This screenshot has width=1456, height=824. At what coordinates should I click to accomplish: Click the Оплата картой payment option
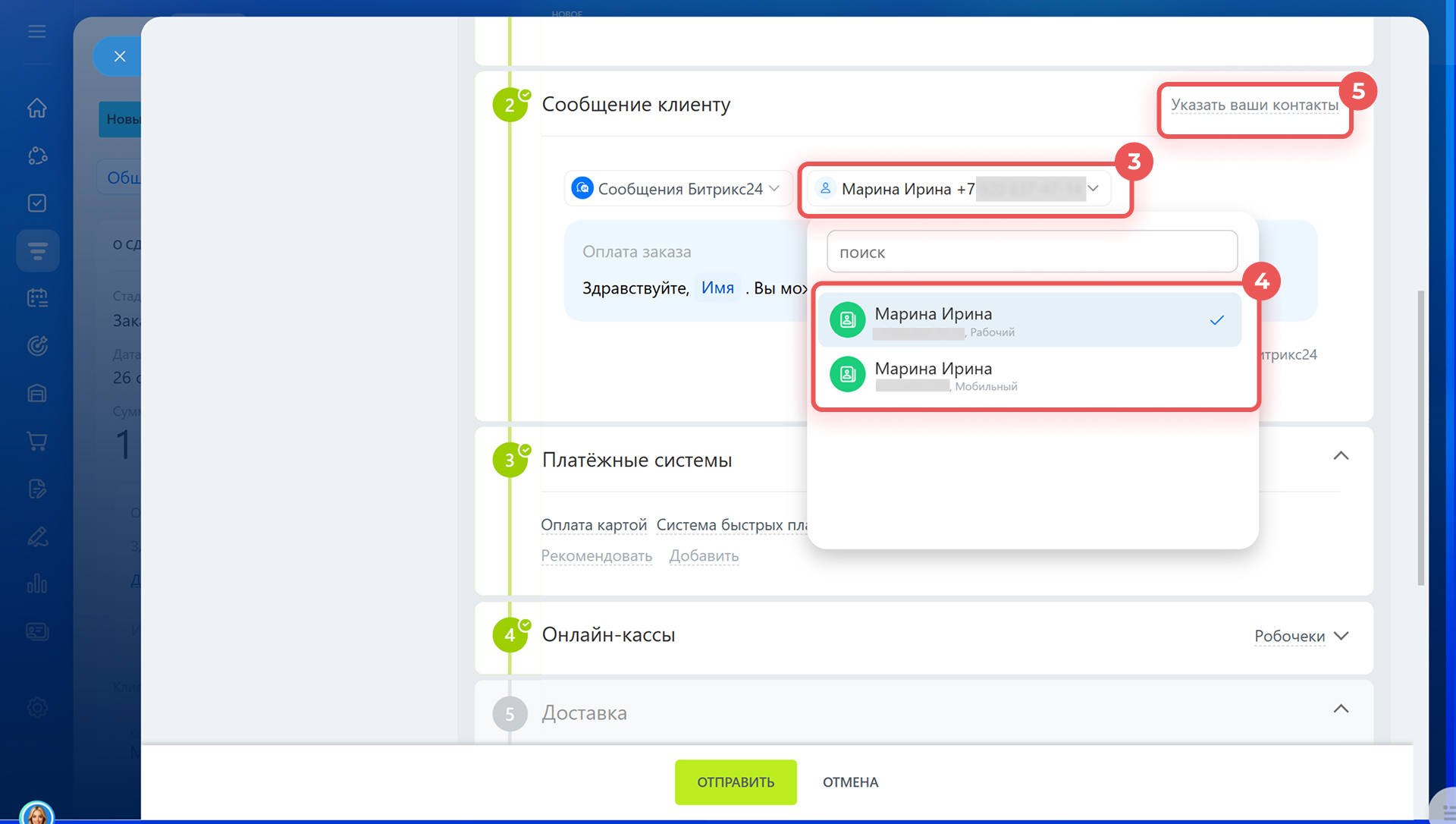(593, 525)
